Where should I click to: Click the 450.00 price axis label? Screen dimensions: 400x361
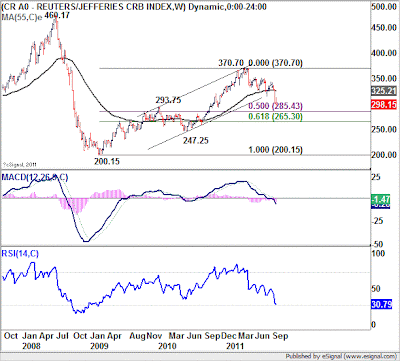pyautogui.click(x=384, y=28)
